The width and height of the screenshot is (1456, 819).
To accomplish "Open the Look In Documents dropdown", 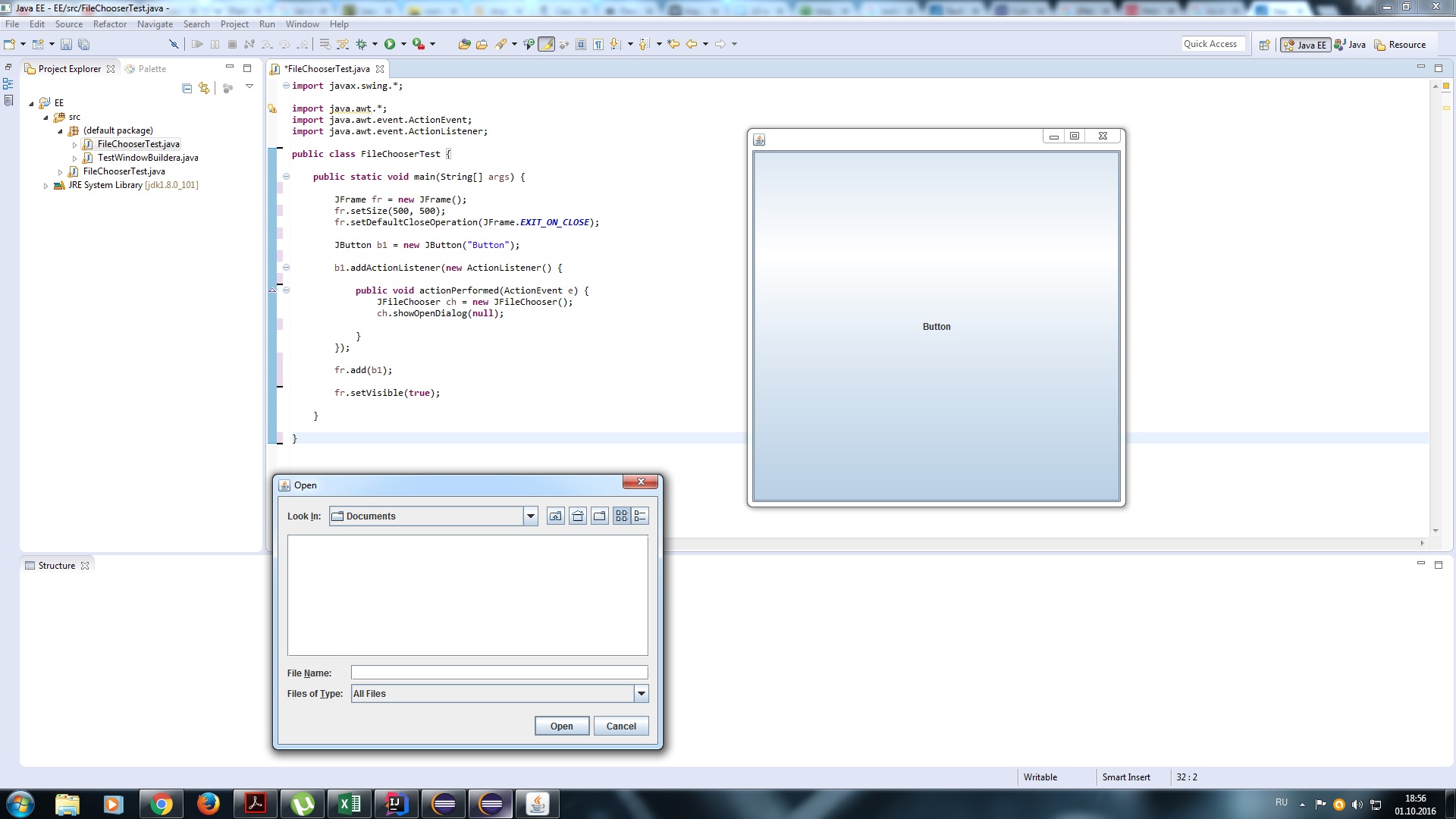I will [x=531, y=516].
